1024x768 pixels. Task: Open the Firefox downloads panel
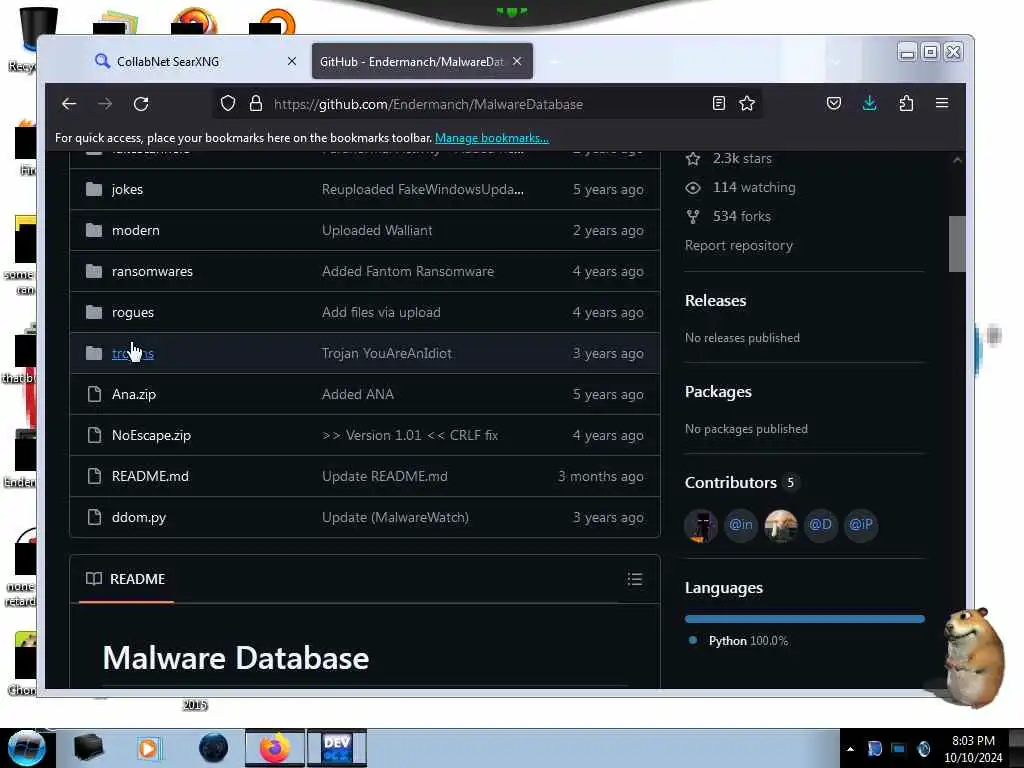coord(869,103)
